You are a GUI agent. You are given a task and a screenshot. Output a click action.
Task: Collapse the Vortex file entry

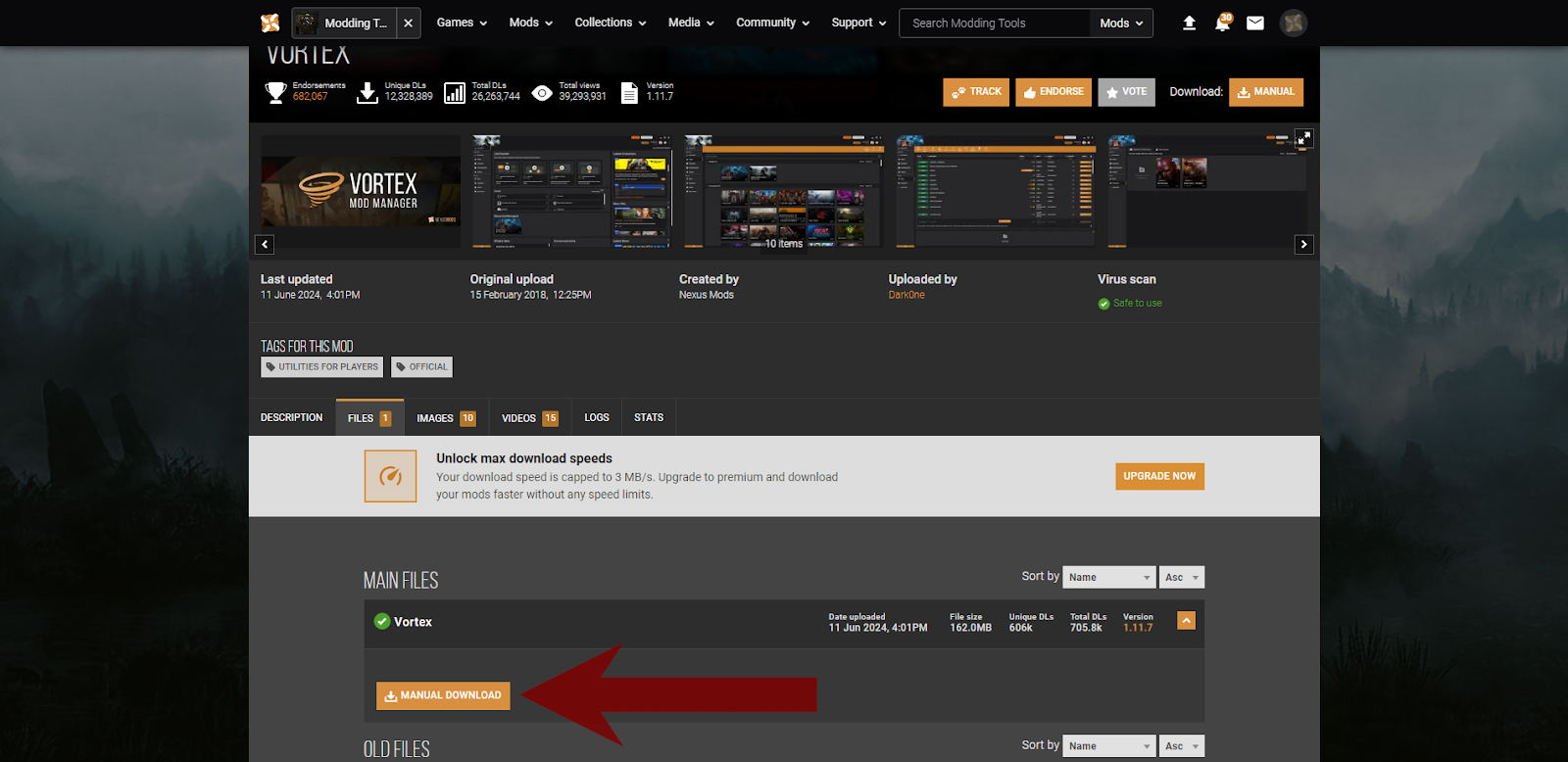1186,621
